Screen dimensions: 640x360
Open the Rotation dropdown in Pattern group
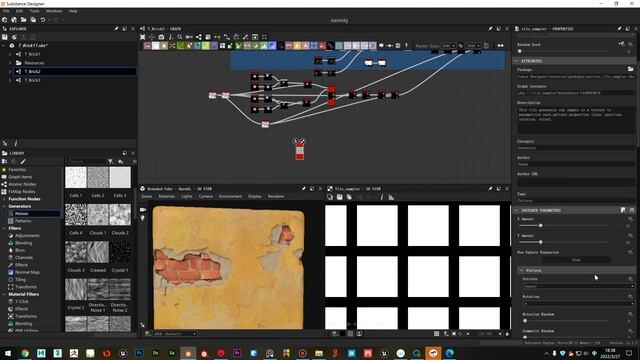[578, 304]
